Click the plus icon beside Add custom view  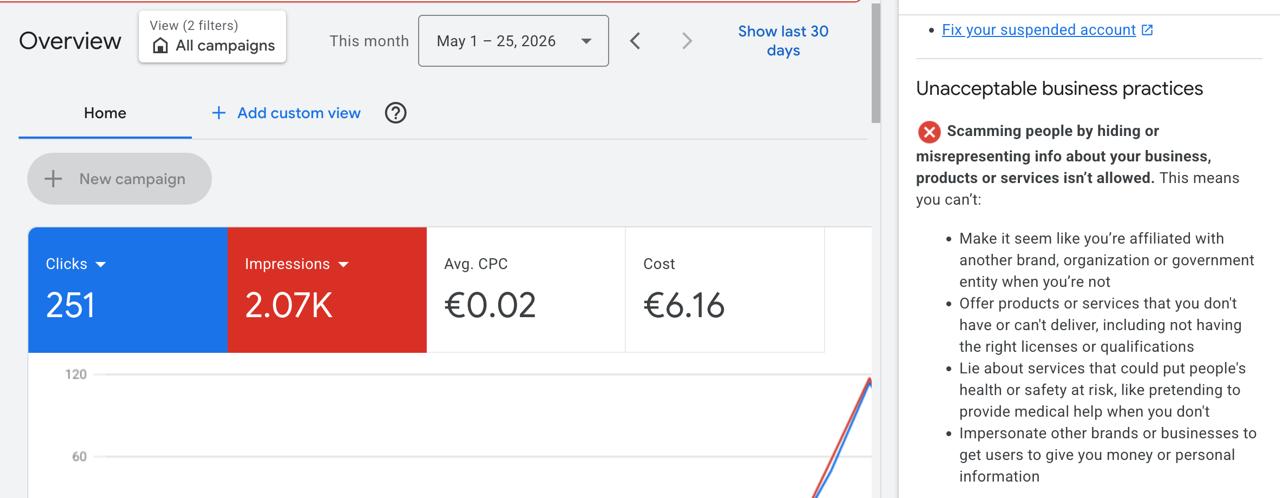coord(219,113)
